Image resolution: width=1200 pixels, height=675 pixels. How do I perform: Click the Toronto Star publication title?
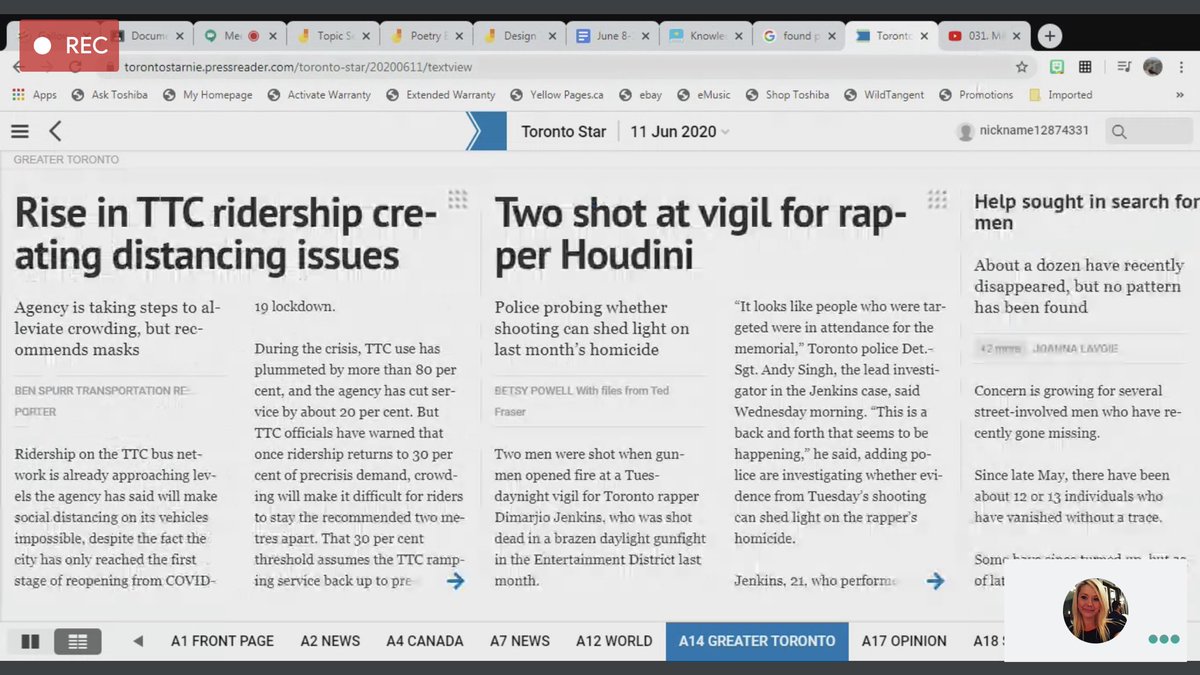click(564, 131)
